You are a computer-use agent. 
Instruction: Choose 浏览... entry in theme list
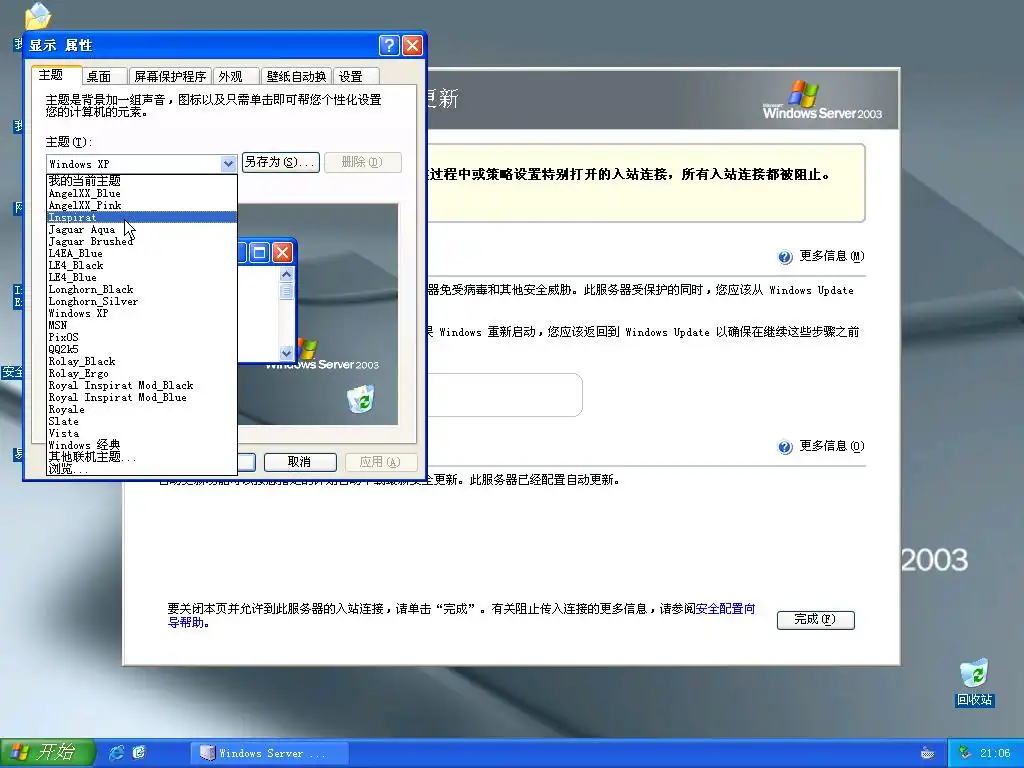pyautogui.click(x=142, y=469)
